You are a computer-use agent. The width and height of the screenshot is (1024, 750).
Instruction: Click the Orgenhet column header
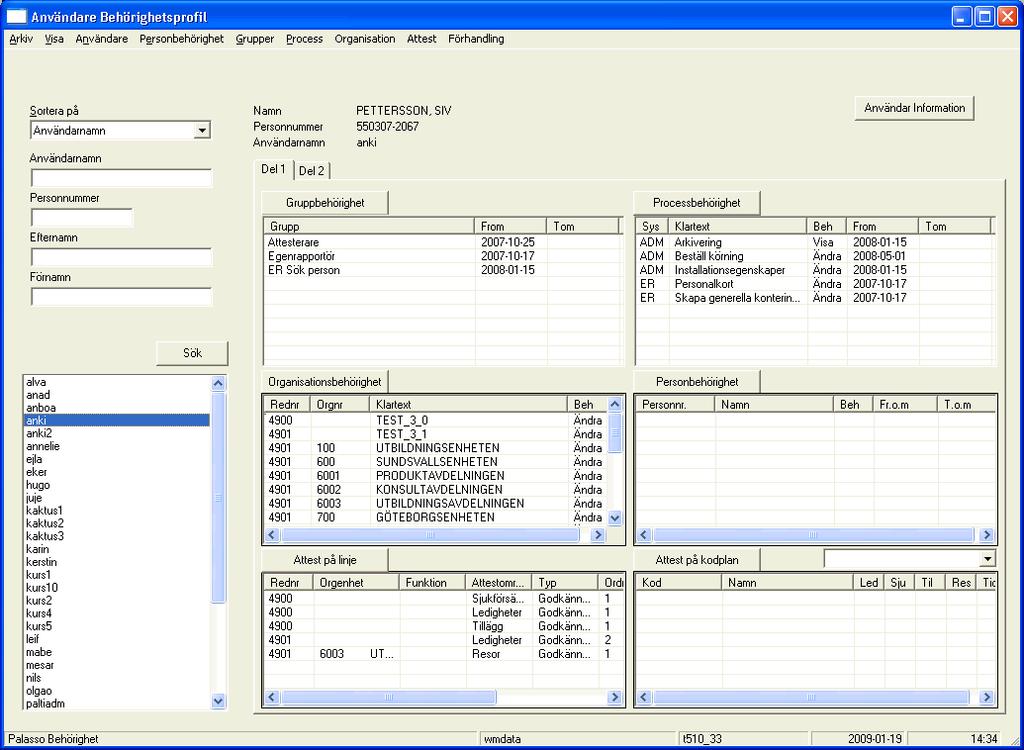355,583
